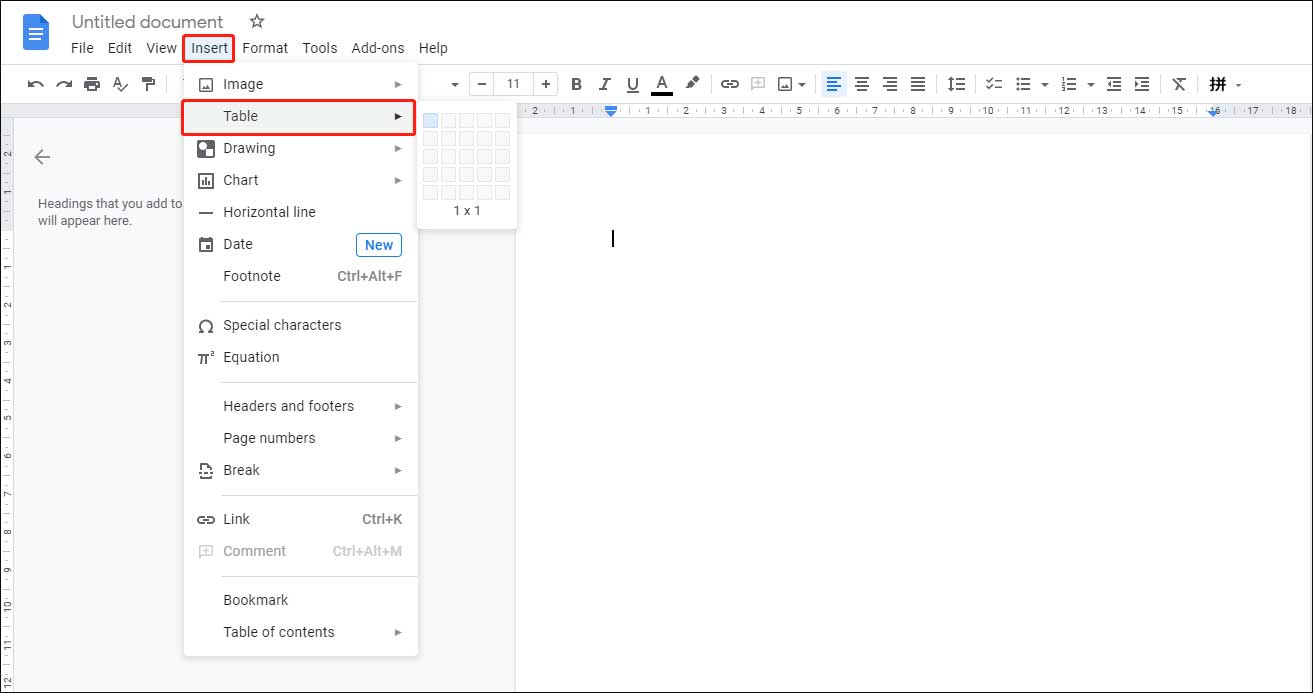This screenshot has width=1313, height=693.
Task: Collapse the document outline with the back arrow
Action: coord(41,157)
